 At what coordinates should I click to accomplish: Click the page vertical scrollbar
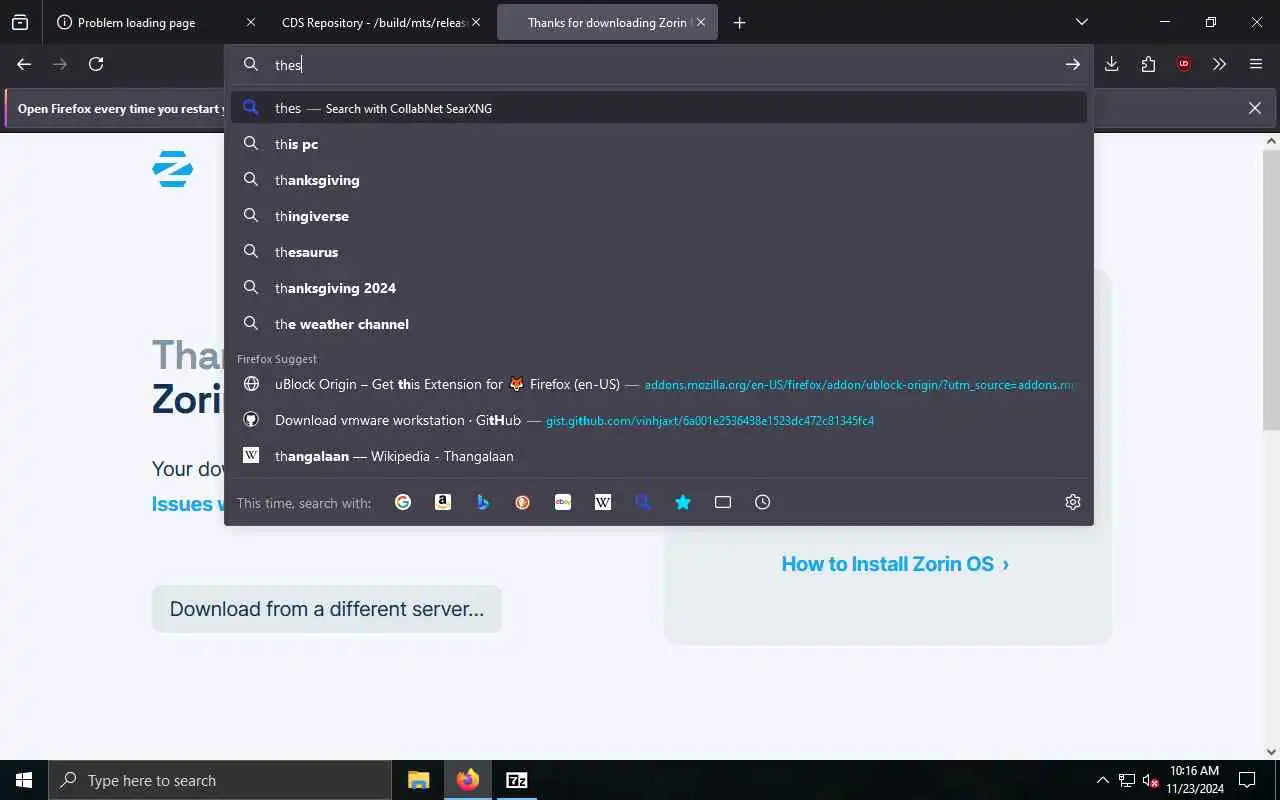(1271, 290)
